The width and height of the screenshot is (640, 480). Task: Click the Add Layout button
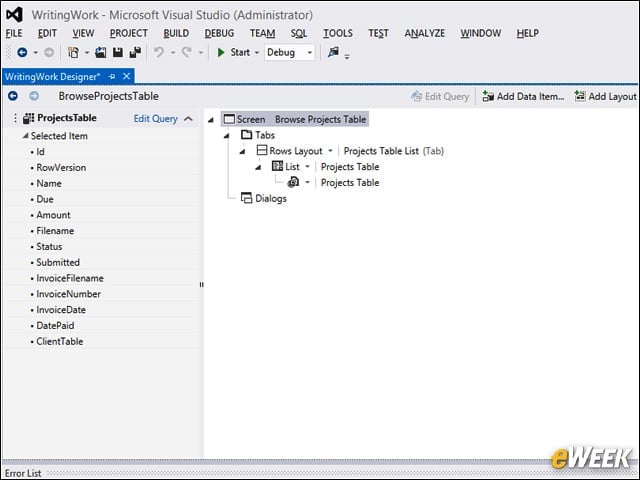pyautogui.click(x=606, y=96)
